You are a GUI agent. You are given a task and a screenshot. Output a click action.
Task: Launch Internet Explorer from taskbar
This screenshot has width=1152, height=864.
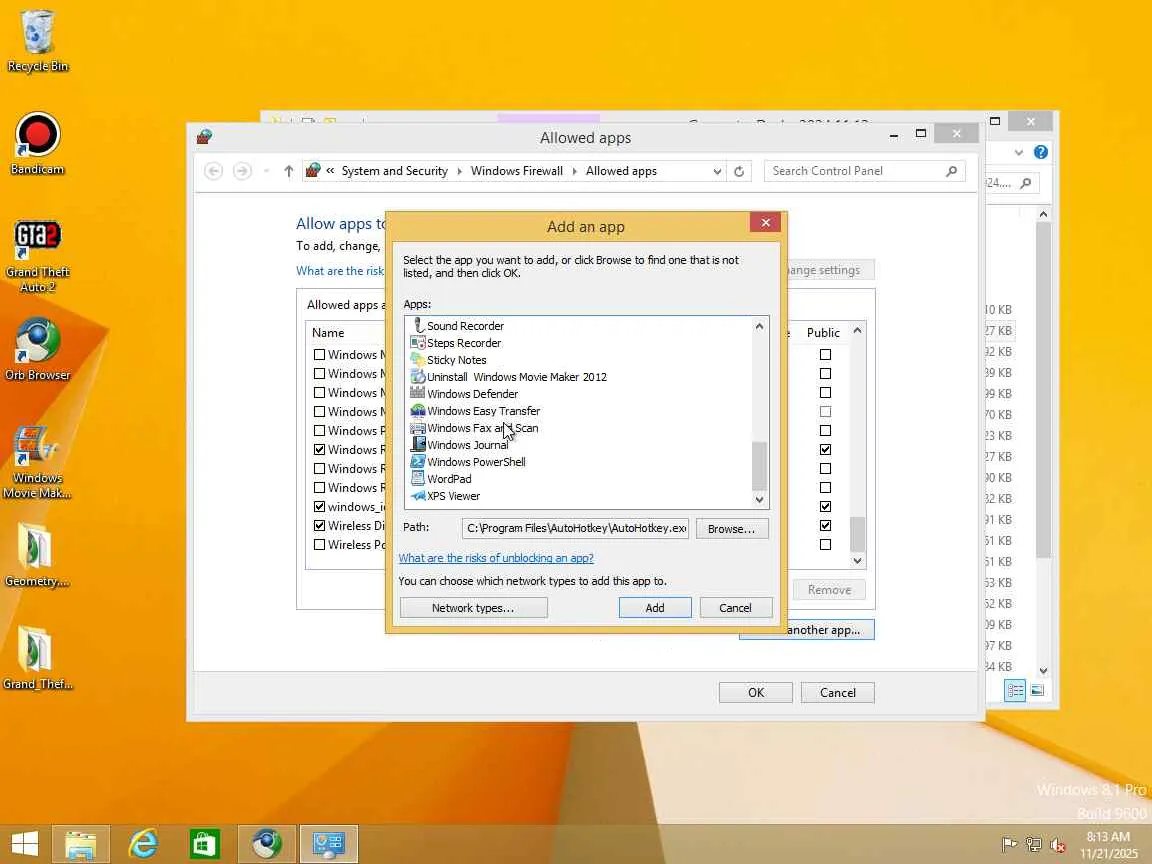(143, 843)
